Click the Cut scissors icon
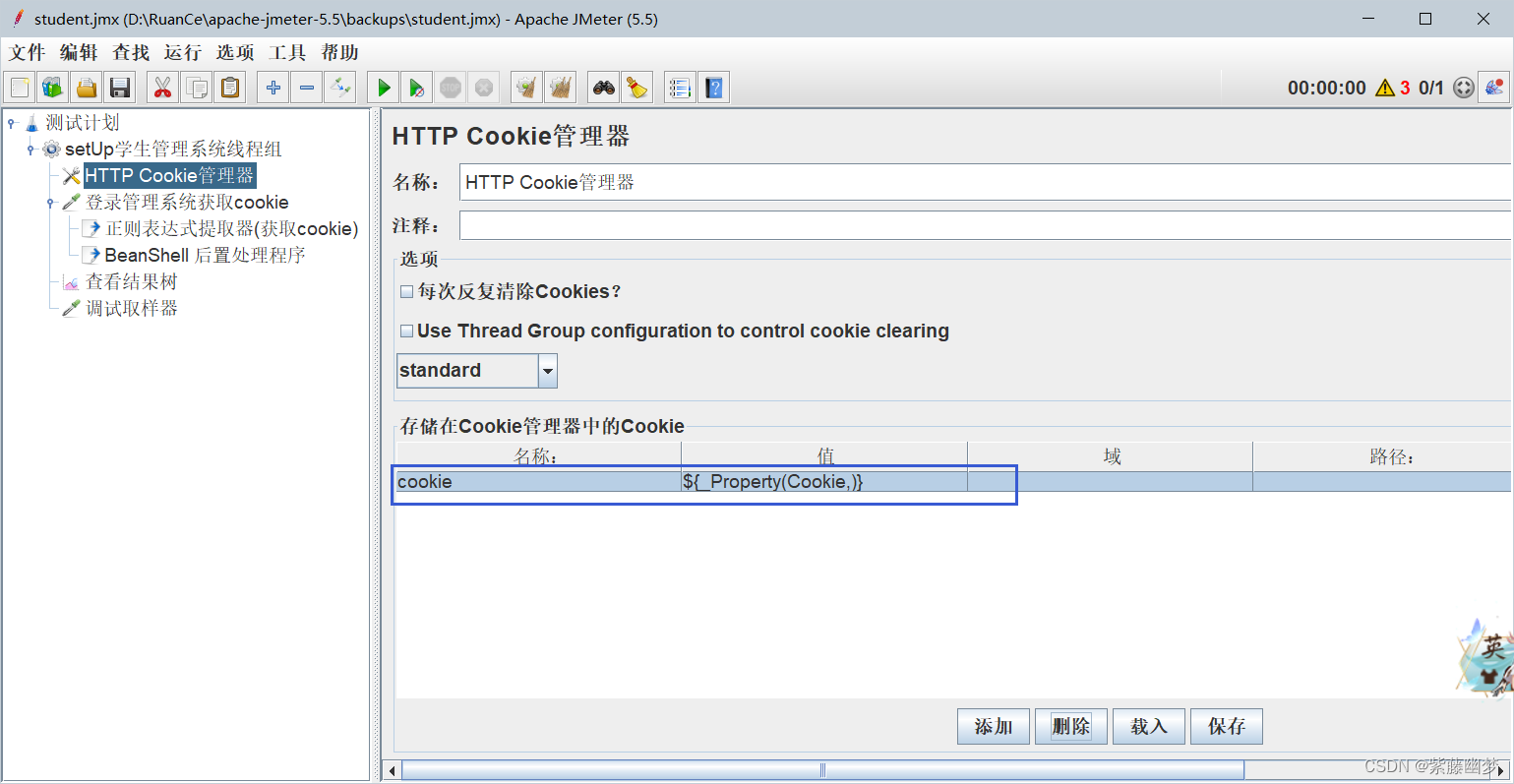This screenshot has height=784, width=1514. 163,88
